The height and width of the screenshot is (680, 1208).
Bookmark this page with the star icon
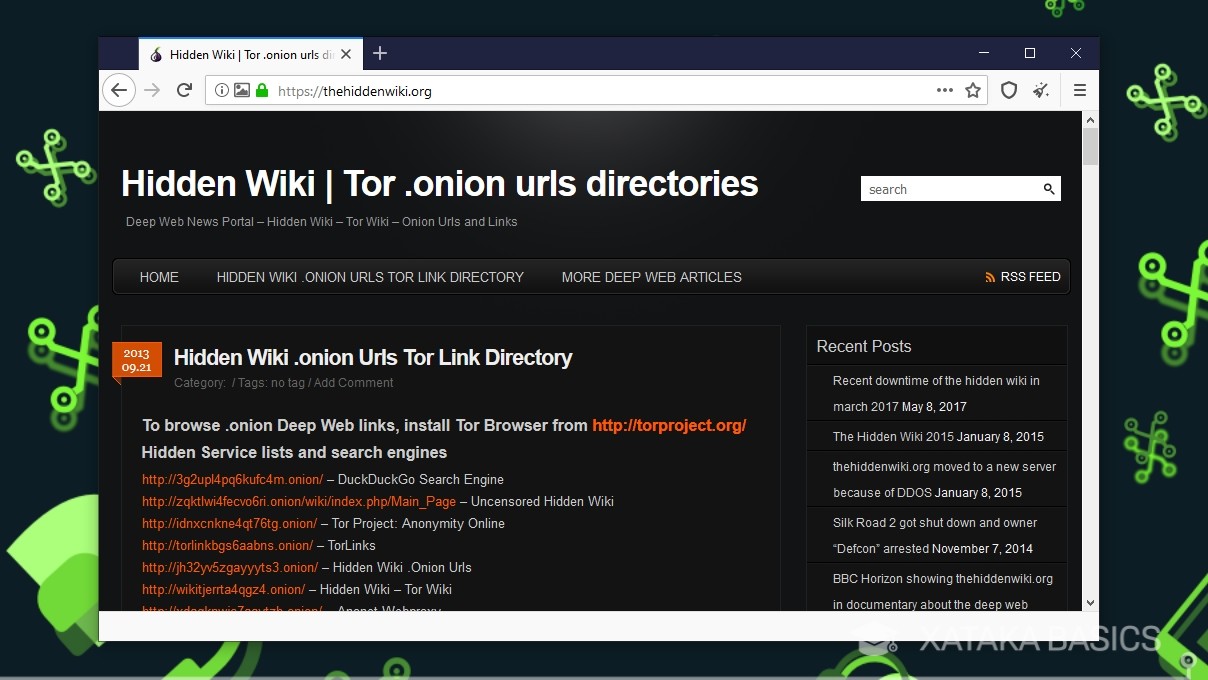point(972,91)
